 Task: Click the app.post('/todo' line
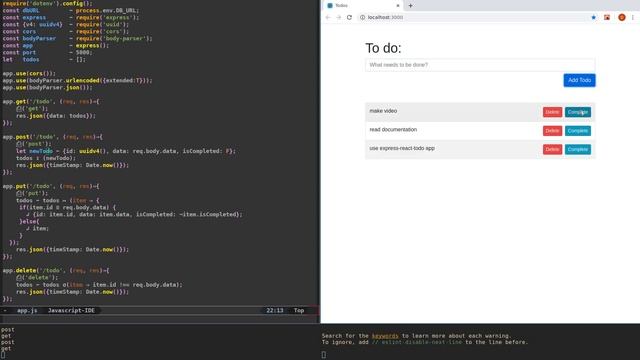[x=53, y=137]
